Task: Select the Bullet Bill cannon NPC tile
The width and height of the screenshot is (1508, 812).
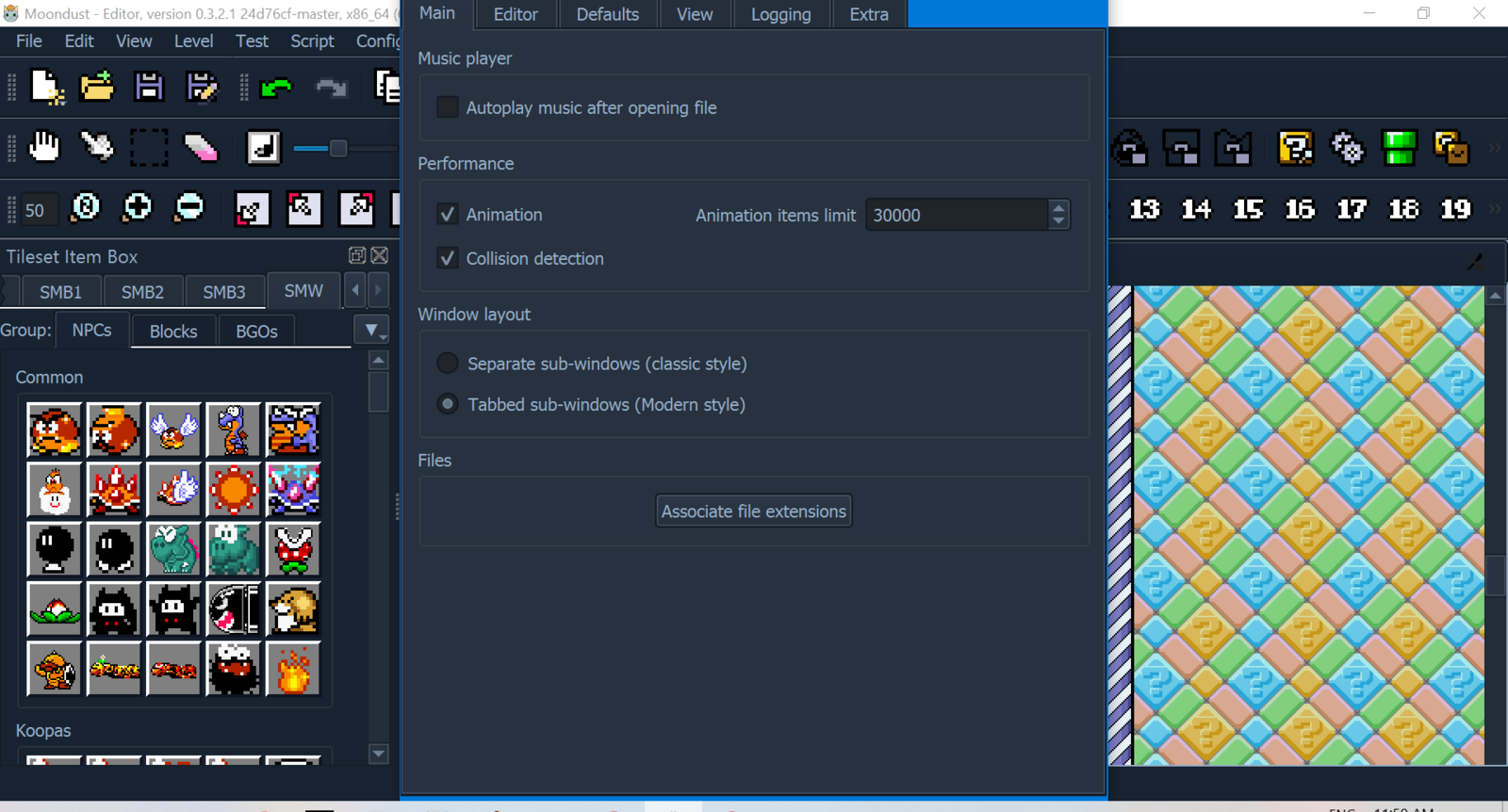Action: [234, 609]
